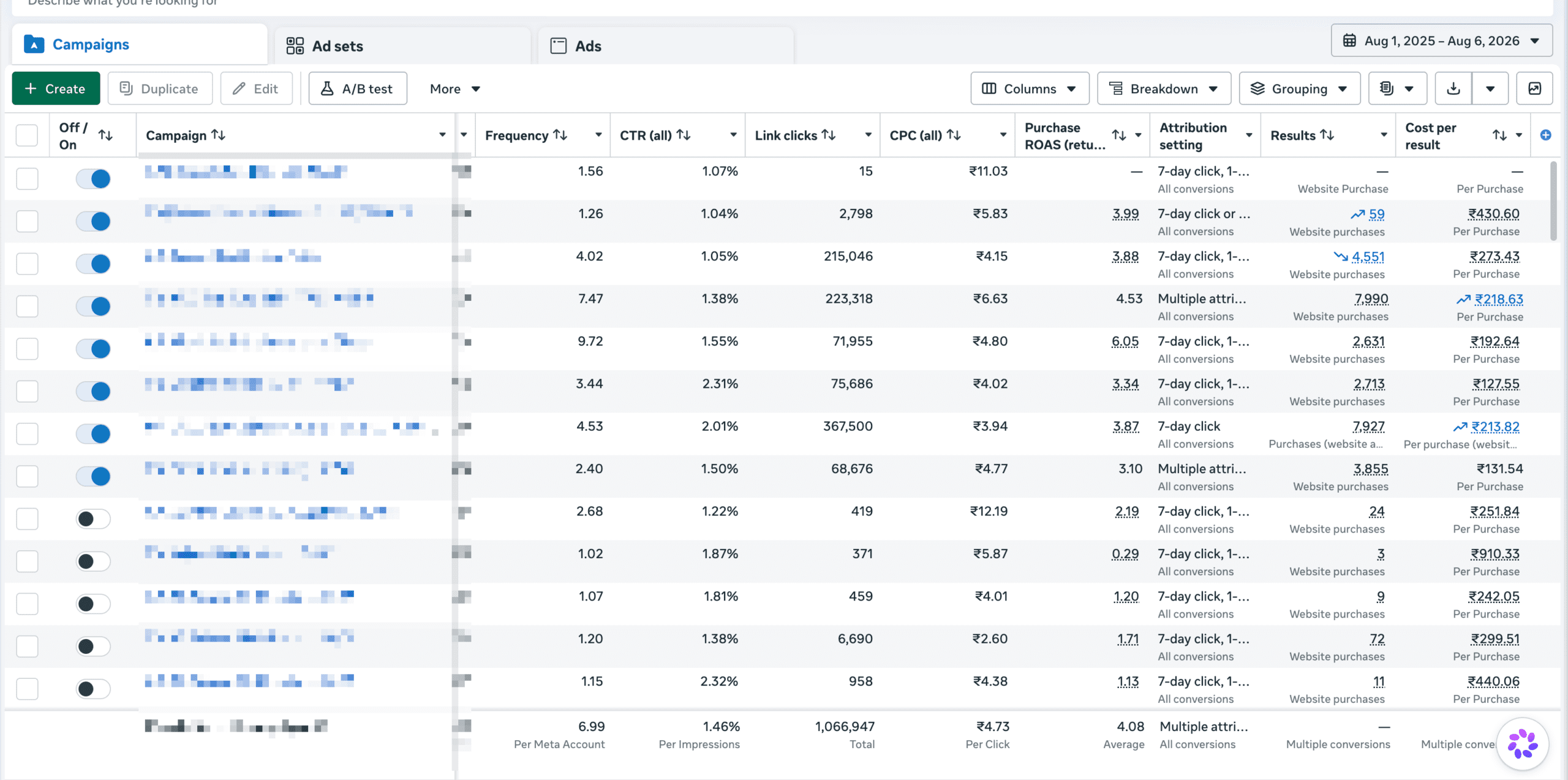Click the trend arrow next to 4,551 results
The image size is (1568, 780).
1341,257
